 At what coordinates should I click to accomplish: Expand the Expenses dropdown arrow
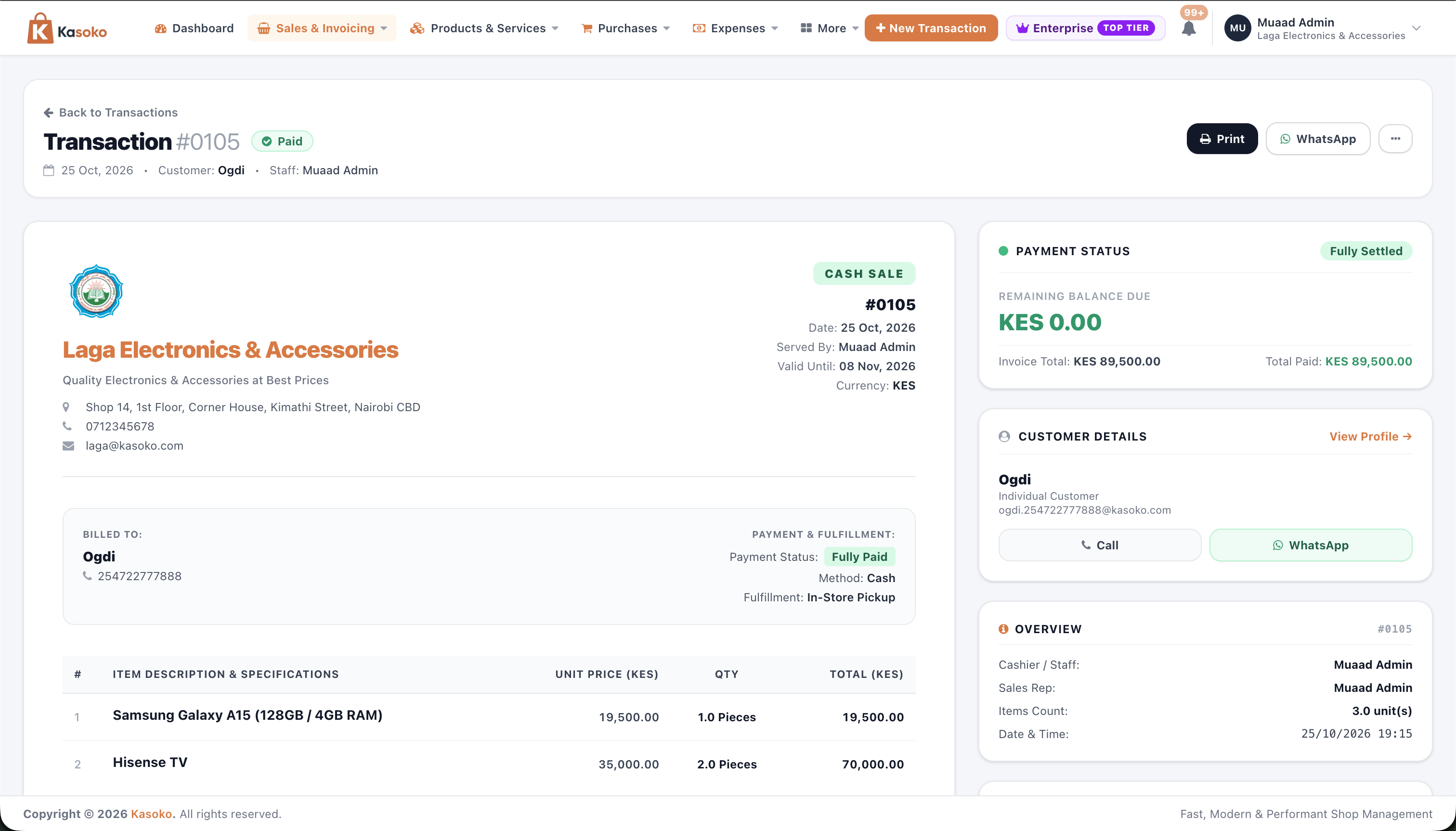(x=775, y=28)
